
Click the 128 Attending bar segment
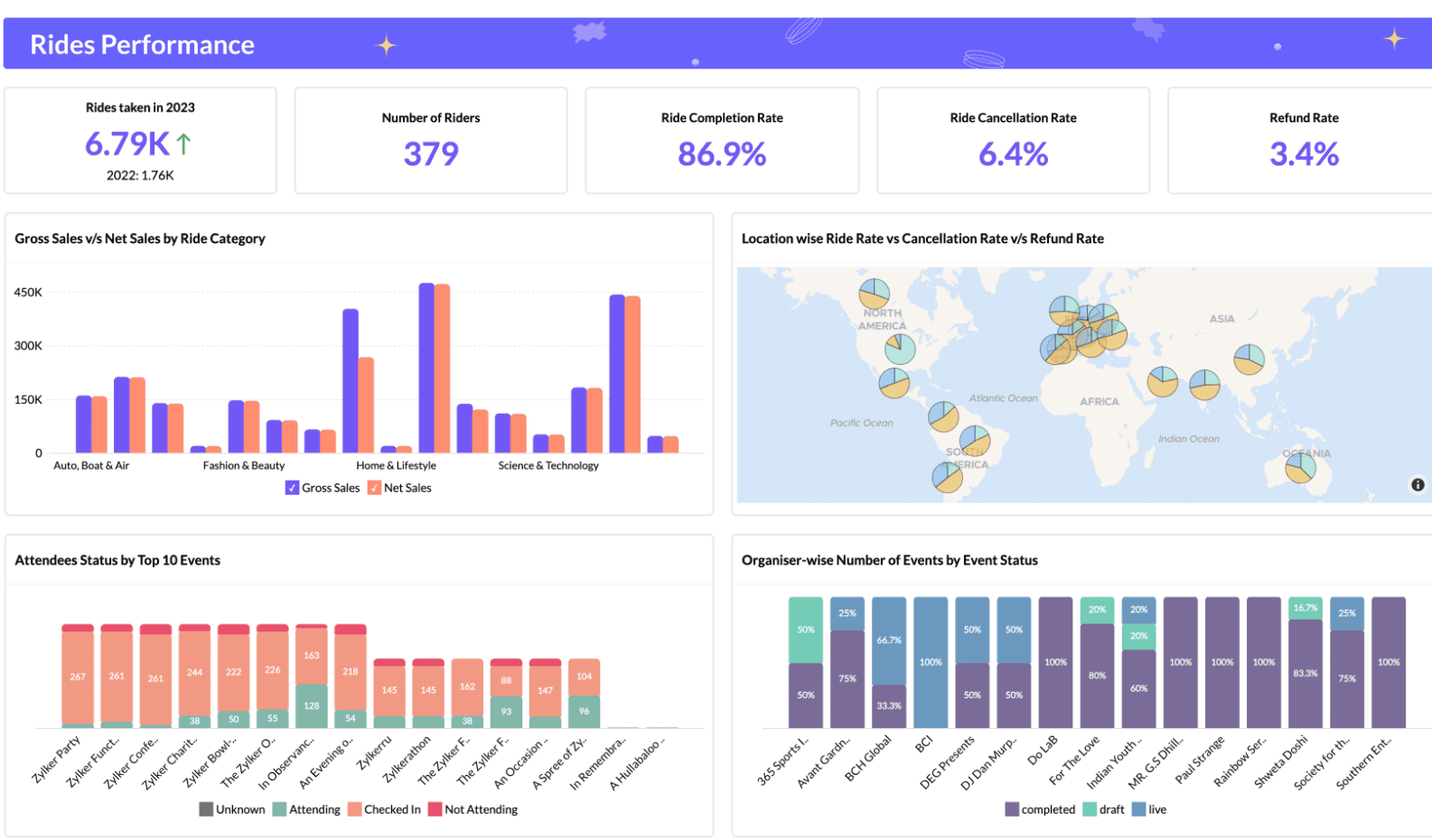pyautogui.click(x=312, y=706)
